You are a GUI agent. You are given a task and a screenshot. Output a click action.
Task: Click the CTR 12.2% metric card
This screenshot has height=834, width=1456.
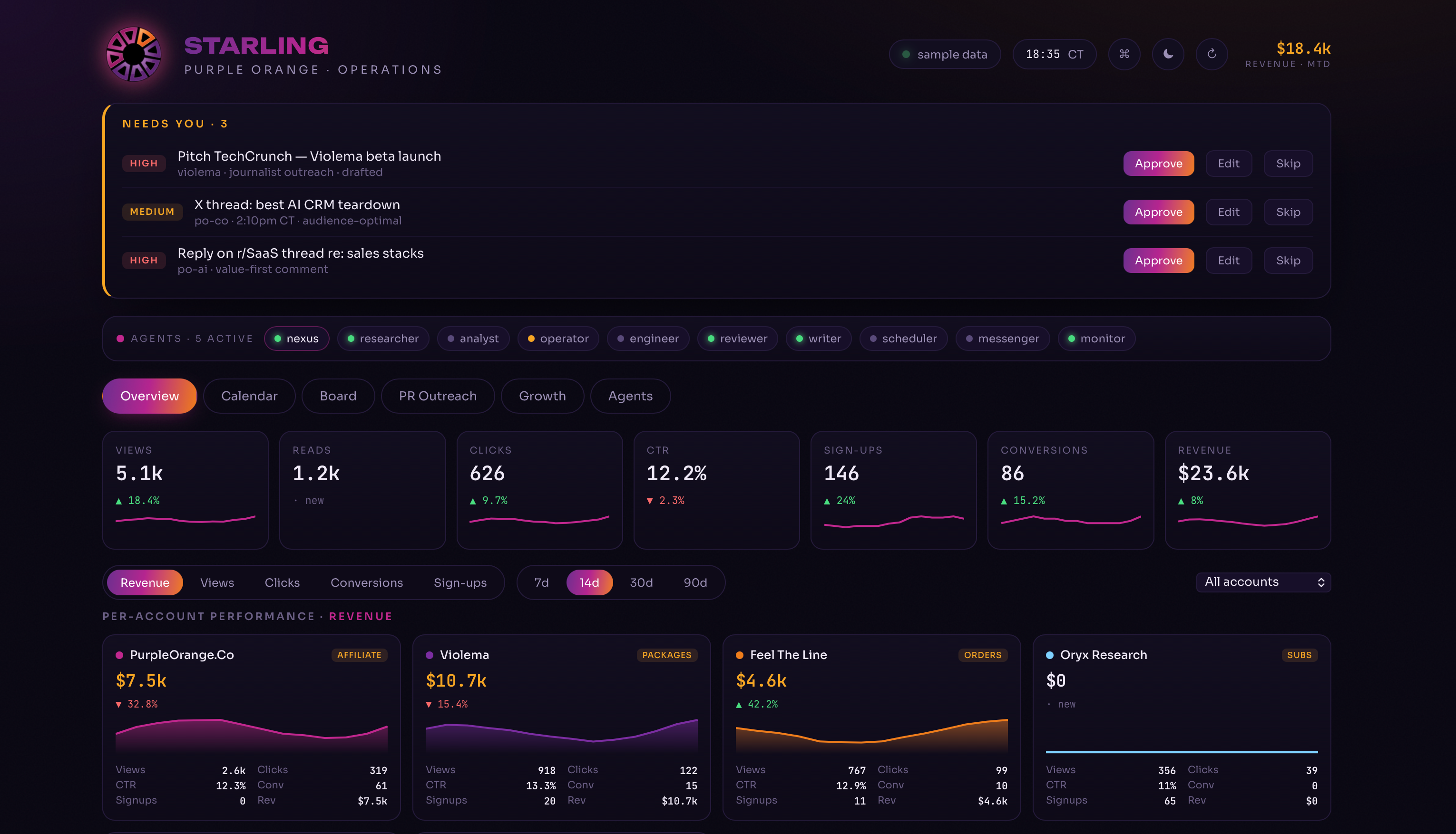click(716, 490)
